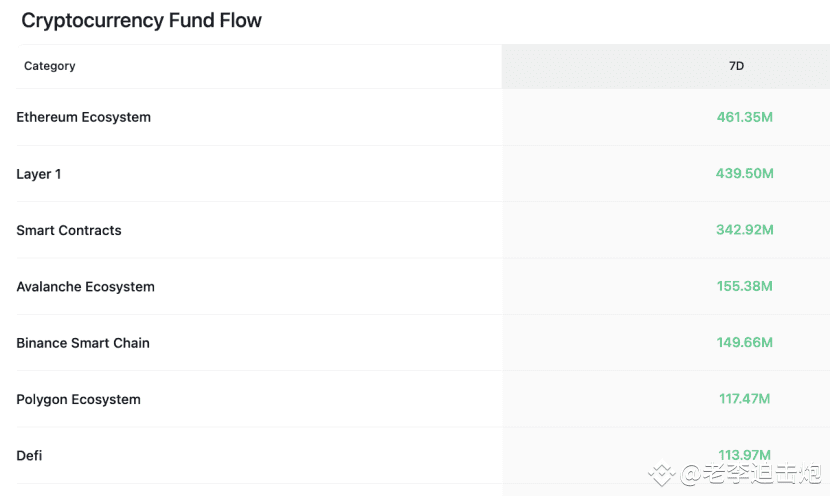Click the 155.38M Avalanche value
830x496 pixels.
coord(745,286)
